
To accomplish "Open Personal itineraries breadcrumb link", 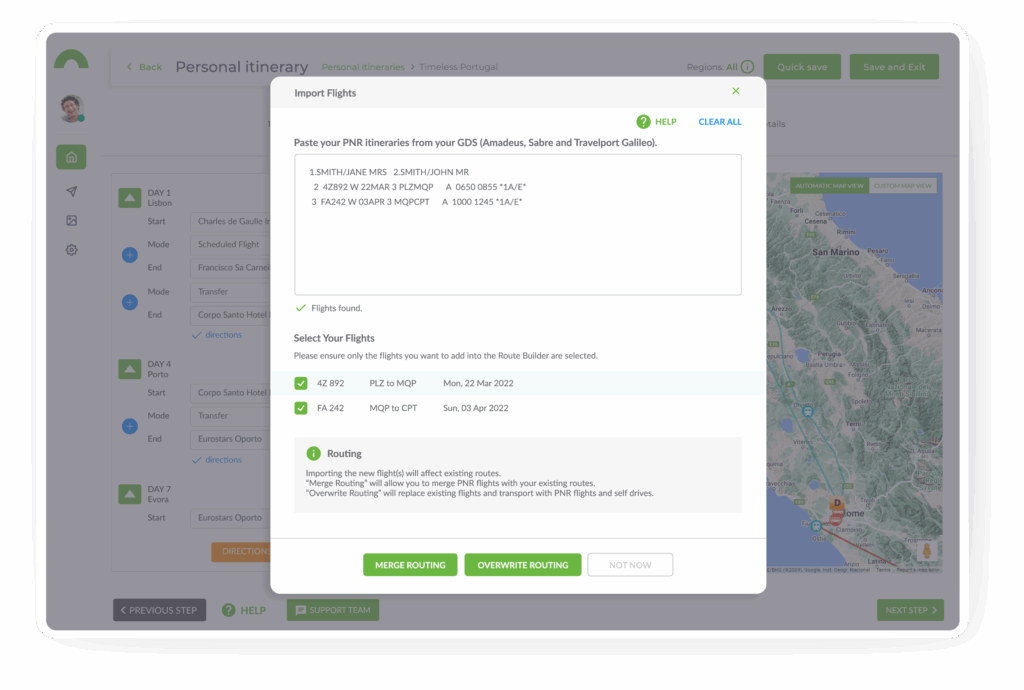I will pyautogui.click(x=362, y=67).
